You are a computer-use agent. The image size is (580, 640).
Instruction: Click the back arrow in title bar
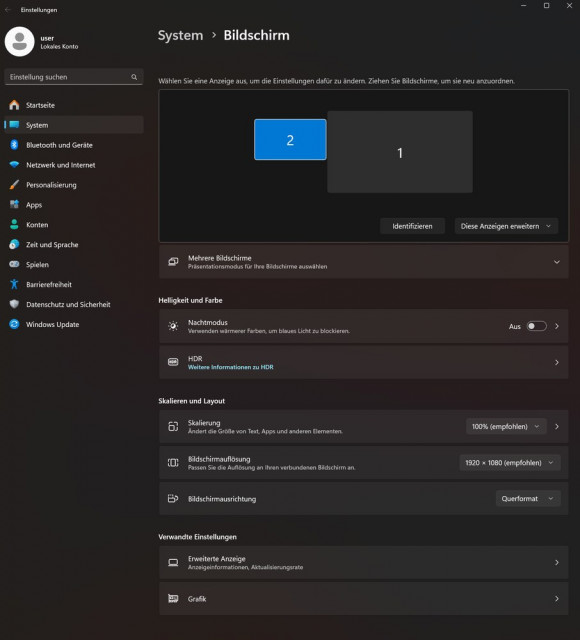pyautogui.click(x=8, y=9)
